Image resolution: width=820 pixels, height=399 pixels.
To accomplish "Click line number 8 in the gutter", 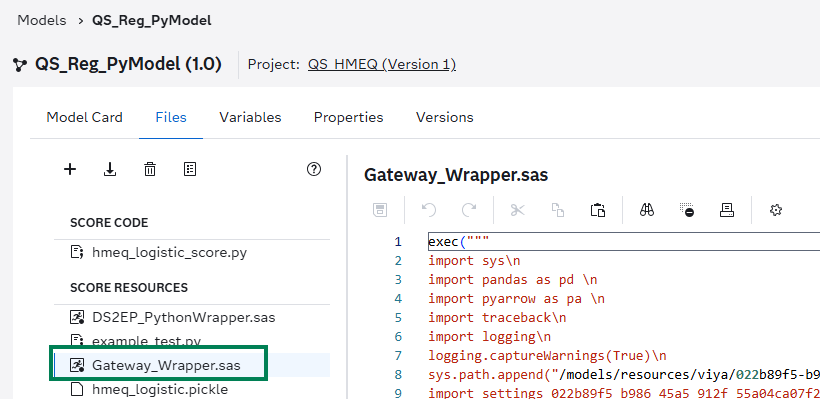I will [398, 374].
